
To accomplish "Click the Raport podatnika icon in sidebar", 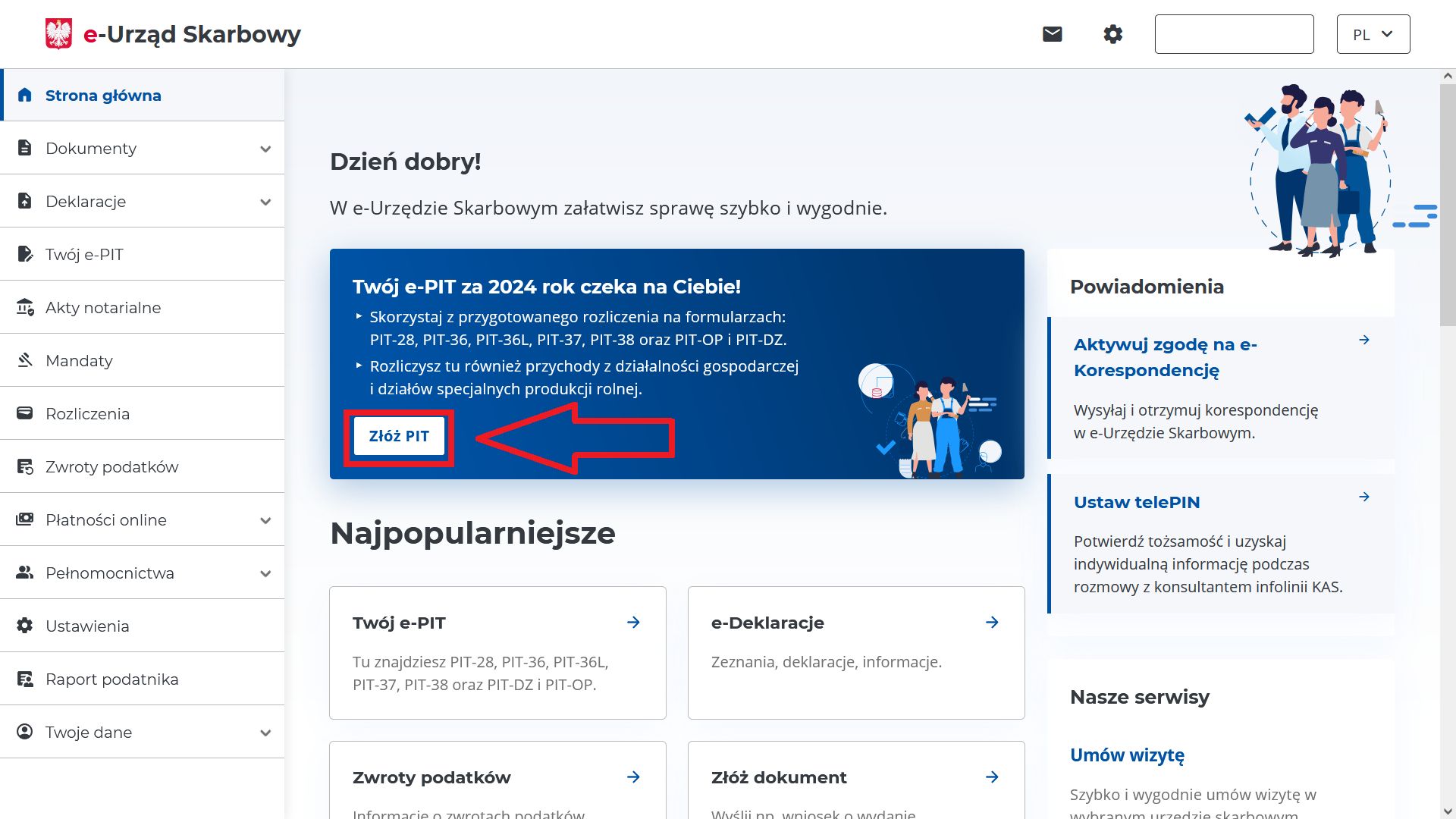I will [25, 679].
